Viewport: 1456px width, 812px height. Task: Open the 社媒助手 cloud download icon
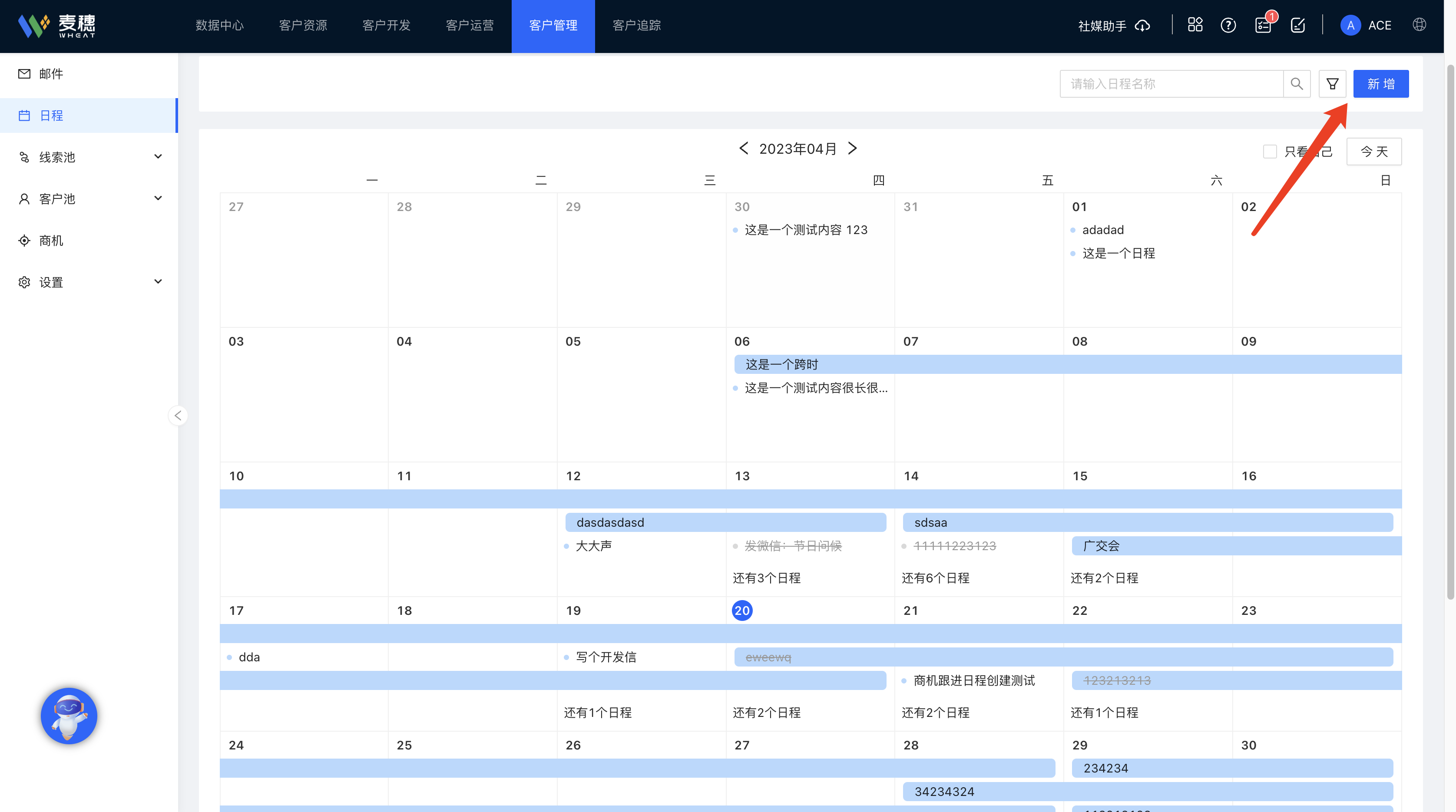[x=1142, y=26]
